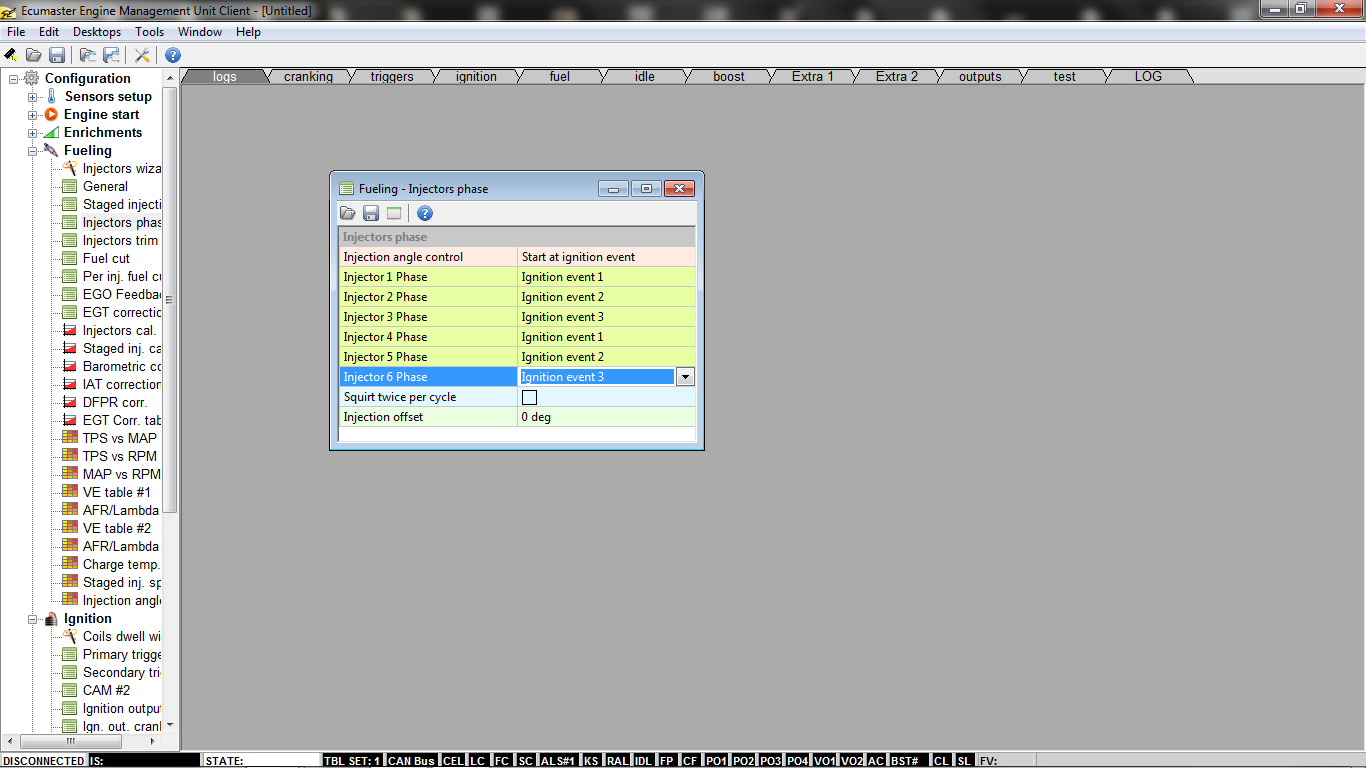This screenshot has width=1366, height=768.
Task: Select the boost desktop tab
Action: click(x=729, y=77)
